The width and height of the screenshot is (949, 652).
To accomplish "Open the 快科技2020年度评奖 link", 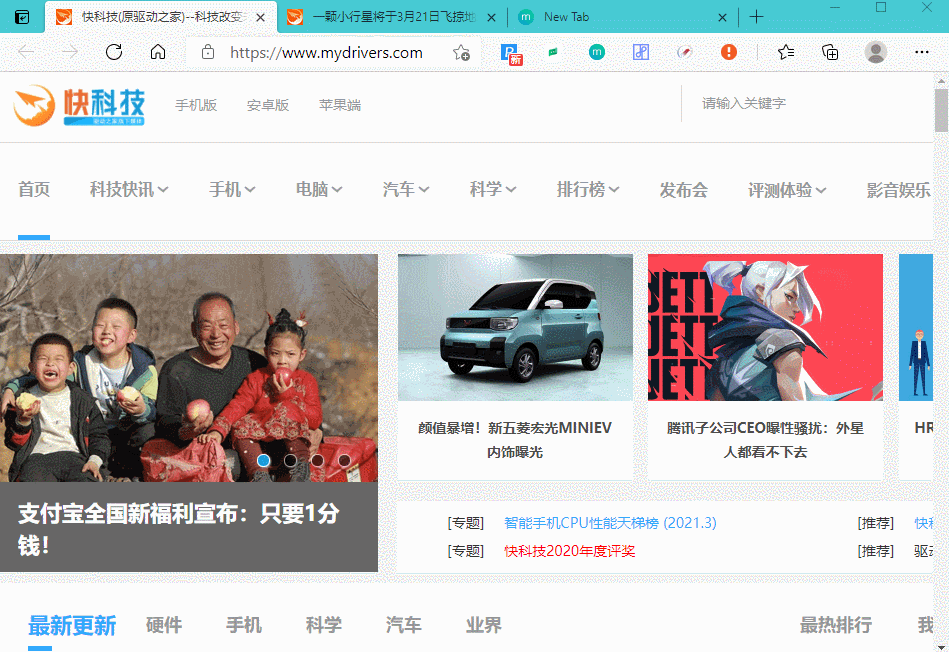I will point(571,550).
